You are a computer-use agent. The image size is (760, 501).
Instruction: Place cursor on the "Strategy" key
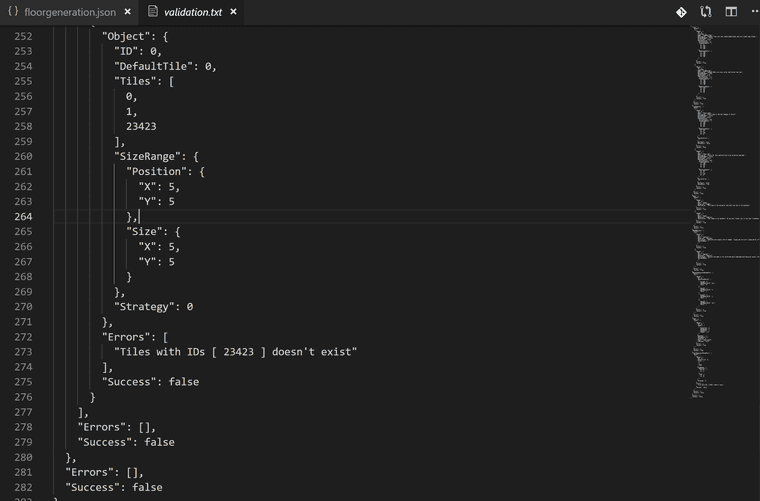pyautogui.click(x=147, y=307)
